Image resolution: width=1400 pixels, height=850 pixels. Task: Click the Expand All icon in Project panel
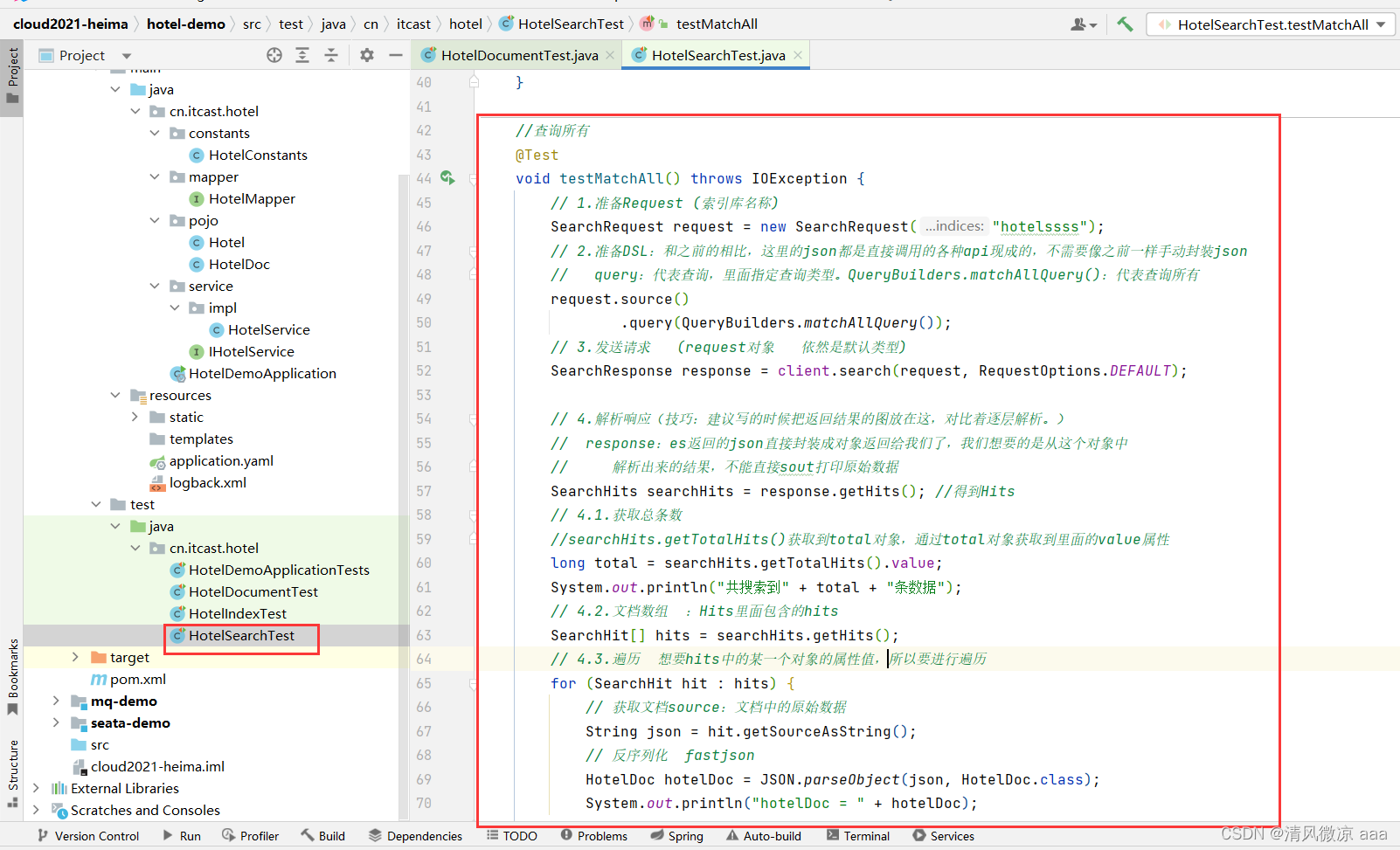(x=302, y=55)
